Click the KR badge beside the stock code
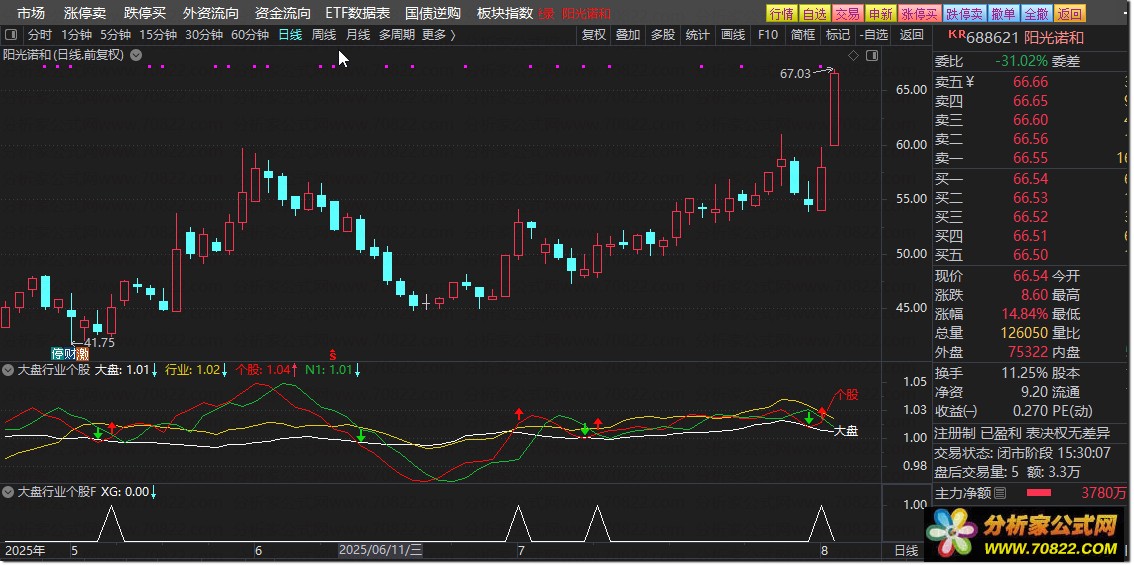The width and height of the screenshot is (1134, 565). 957,34
